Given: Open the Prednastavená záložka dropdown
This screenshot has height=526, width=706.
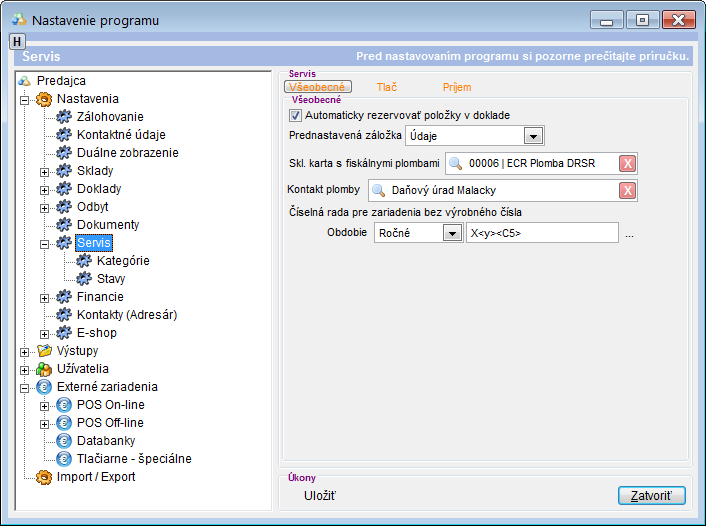Looking at the screenshot, I should click(x=533, y=136).
